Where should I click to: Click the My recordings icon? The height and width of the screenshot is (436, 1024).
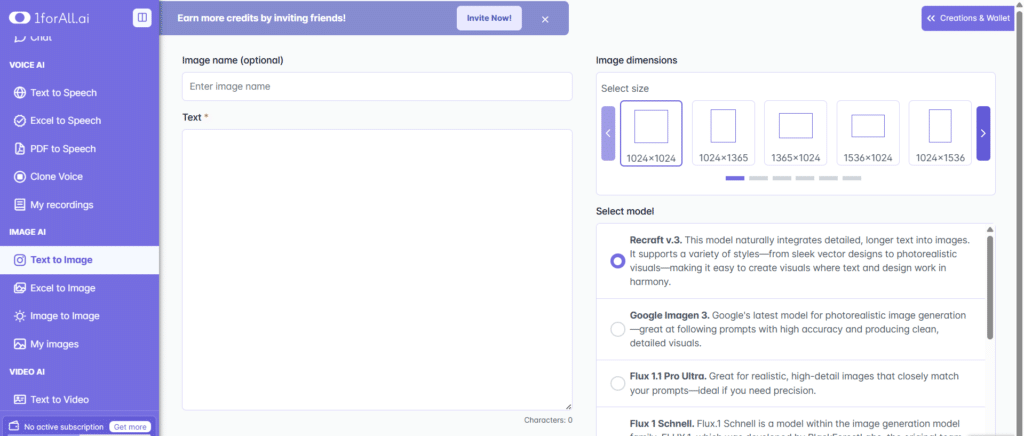(x=20, y=205)
